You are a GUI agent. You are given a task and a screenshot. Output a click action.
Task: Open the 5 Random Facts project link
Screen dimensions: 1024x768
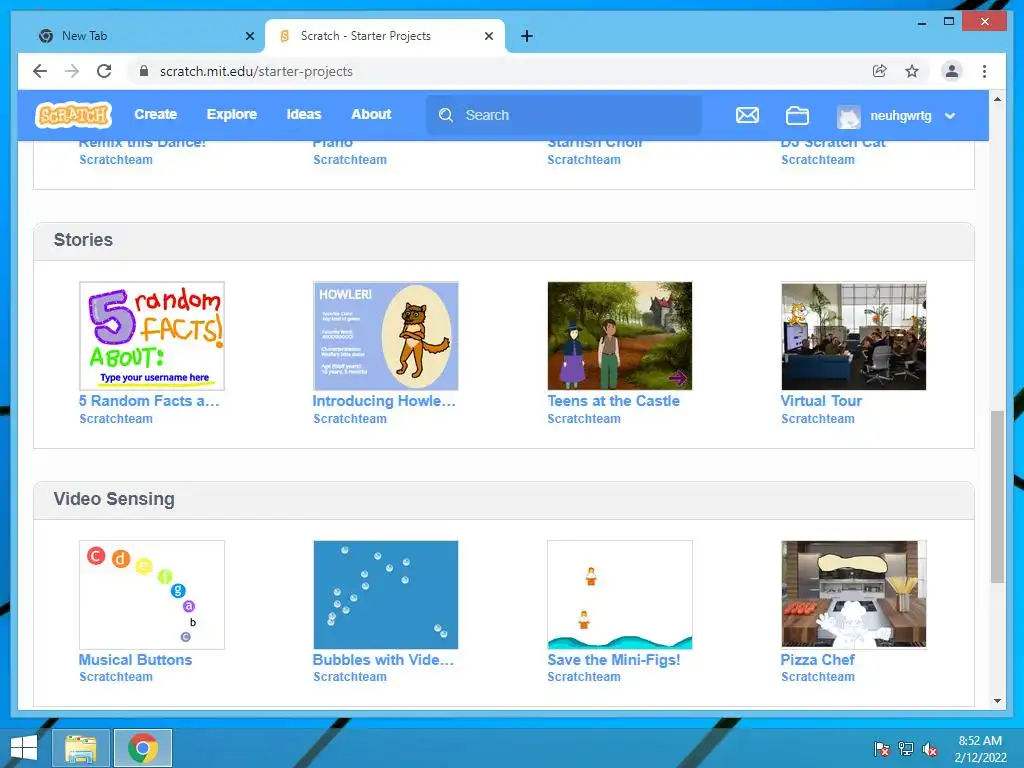[149, 401]
